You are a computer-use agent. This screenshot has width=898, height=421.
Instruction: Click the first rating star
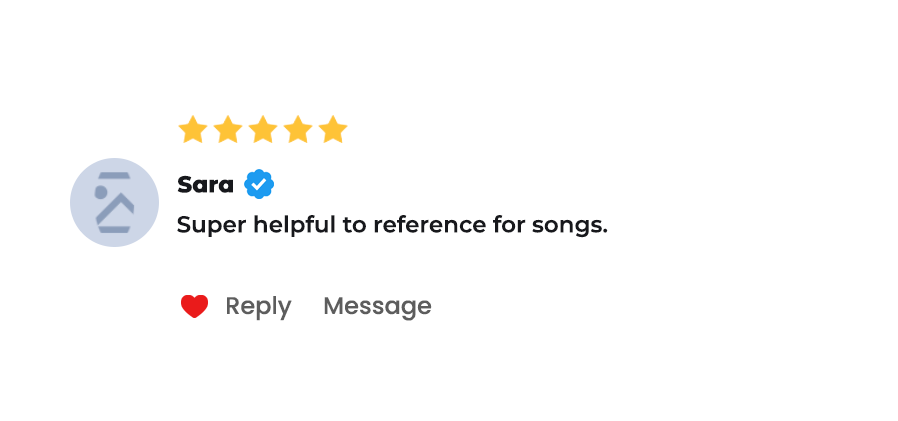click(192, 130)
